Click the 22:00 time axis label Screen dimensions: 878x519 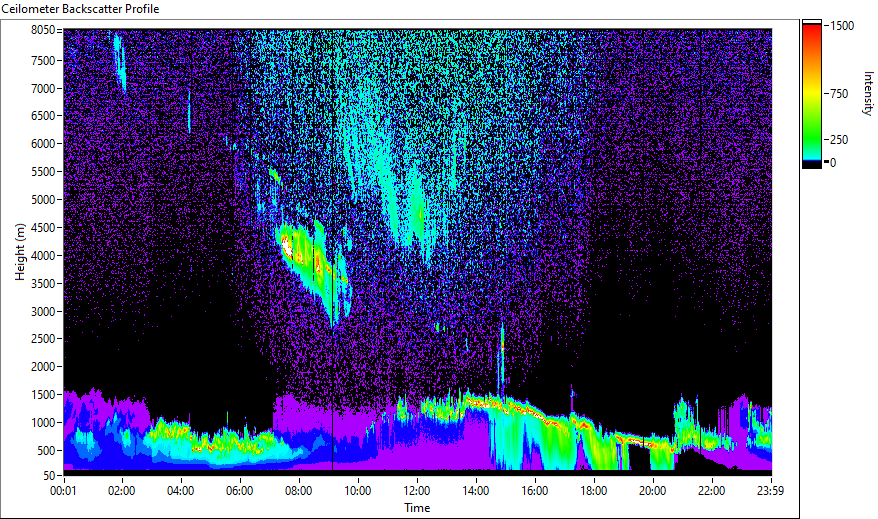pos(712,491)
